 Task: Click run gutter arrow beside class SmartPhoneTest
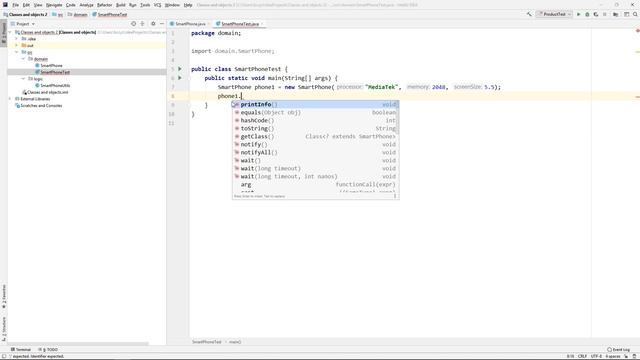coord(180,69)
